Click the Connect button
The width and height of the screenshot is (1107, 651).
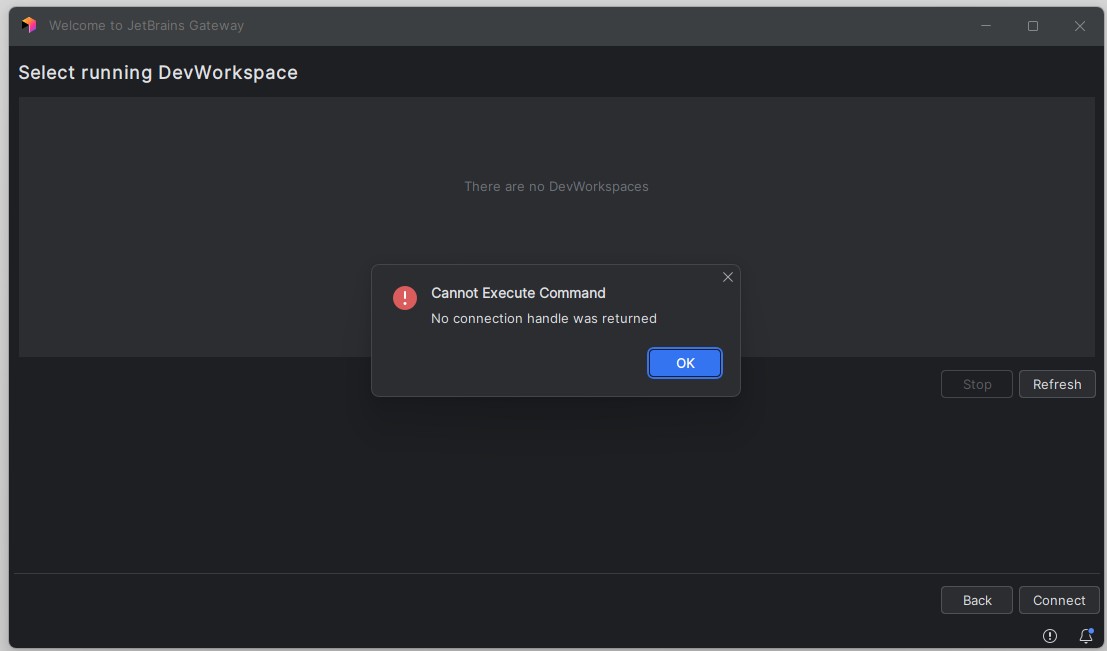tap(1059, 600)
